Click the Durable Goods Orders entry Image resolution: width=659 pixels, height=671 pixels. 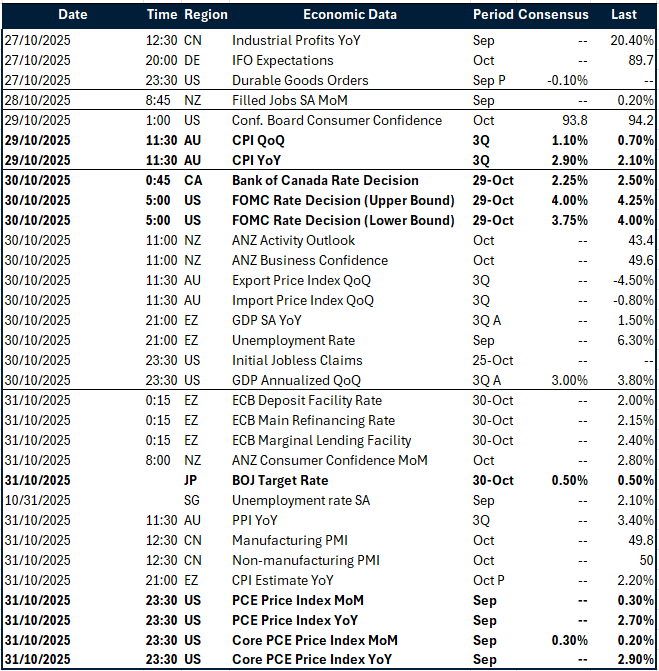300,80
